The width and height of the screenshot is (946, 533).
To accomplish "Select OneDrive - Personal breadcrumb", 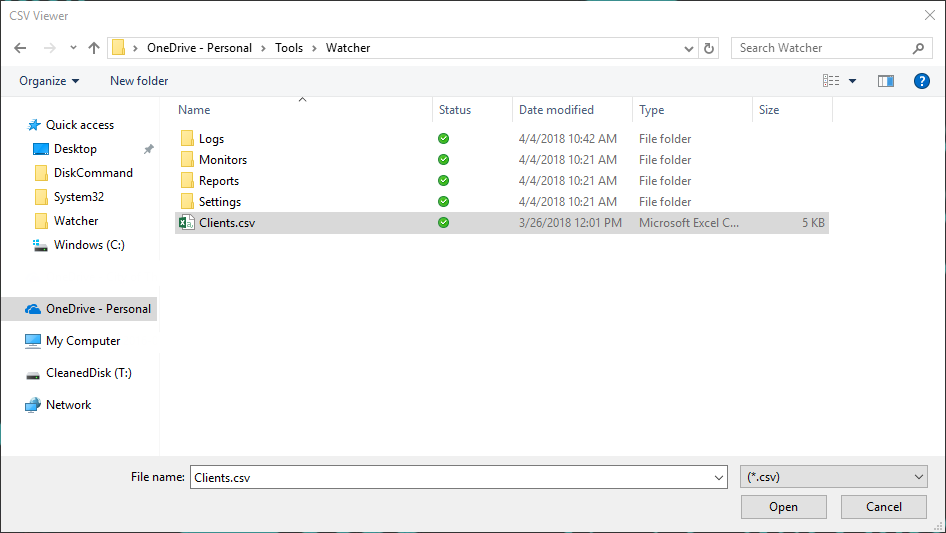I will (199, 48).
